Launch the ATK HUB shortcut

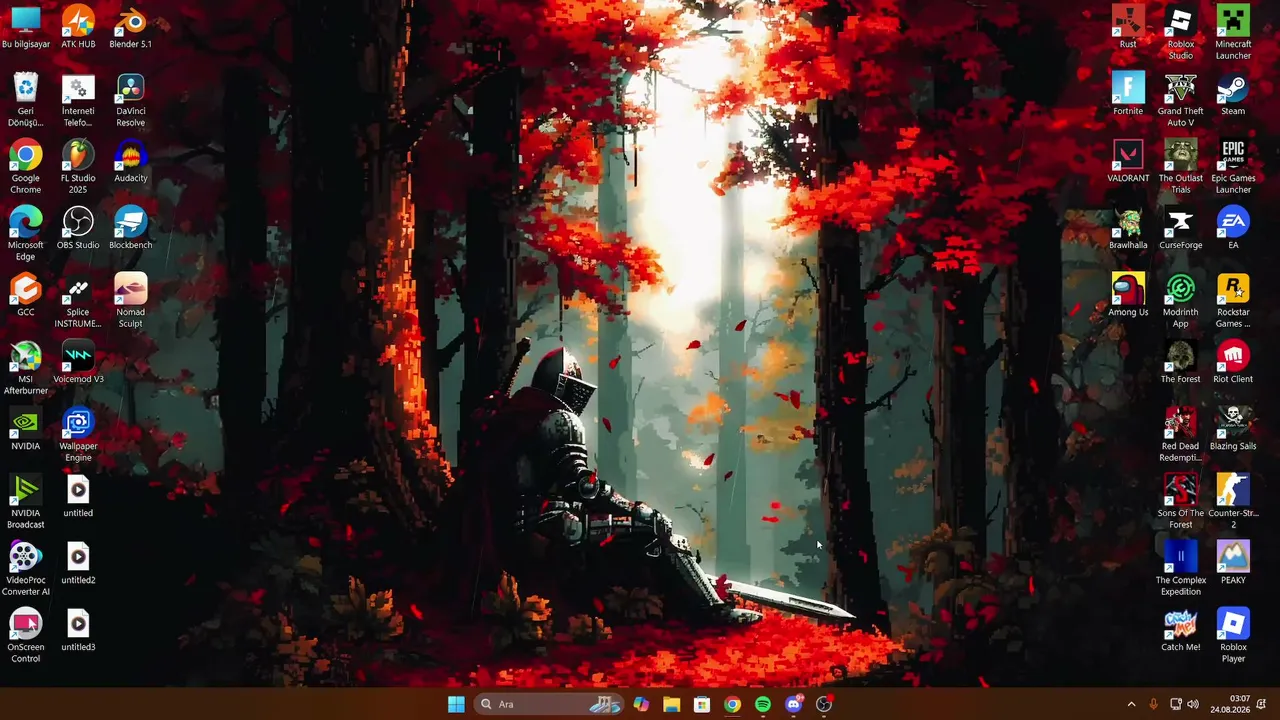coord(78,27)
